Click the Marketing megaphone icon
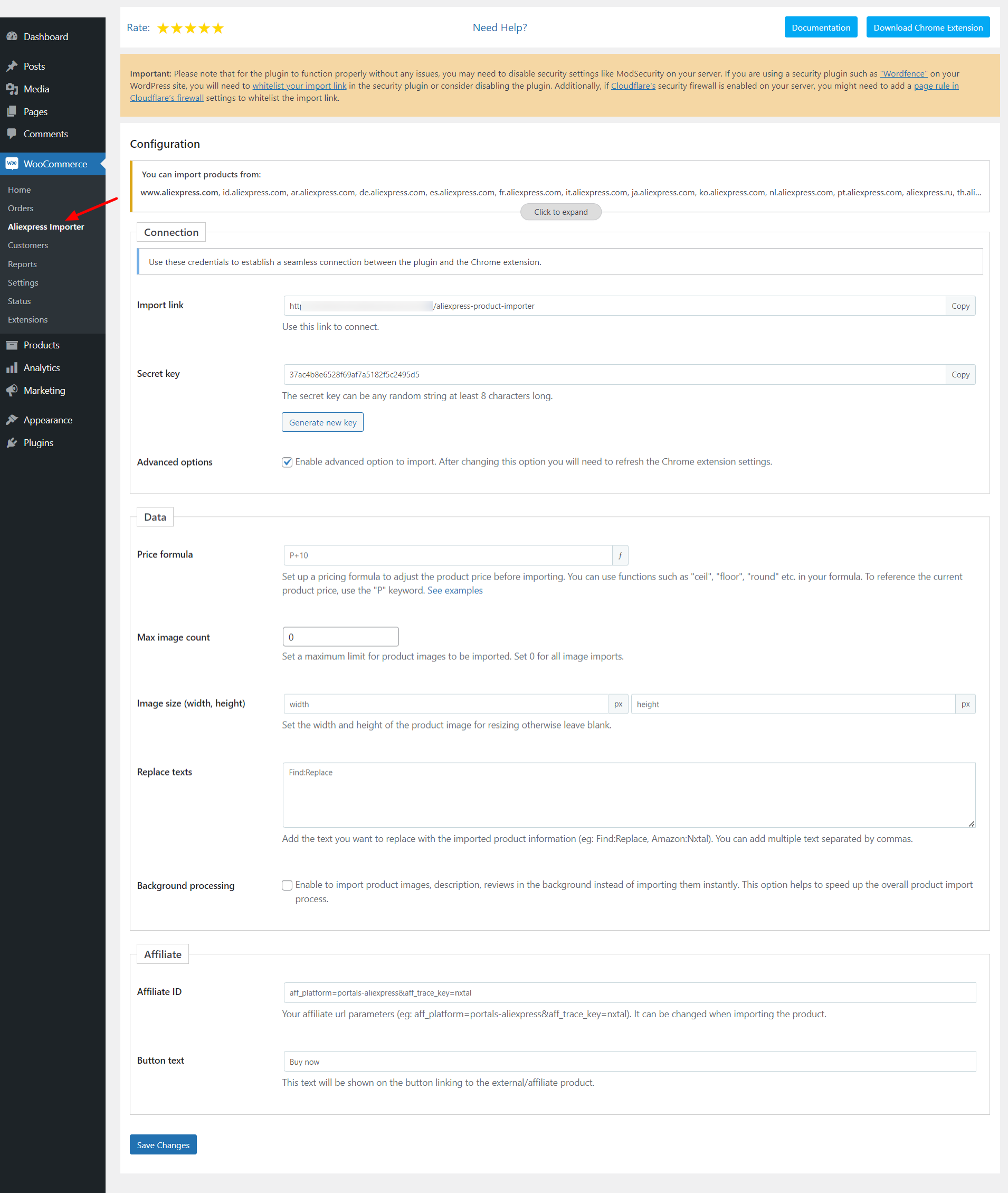 click(x=12, y=391)
